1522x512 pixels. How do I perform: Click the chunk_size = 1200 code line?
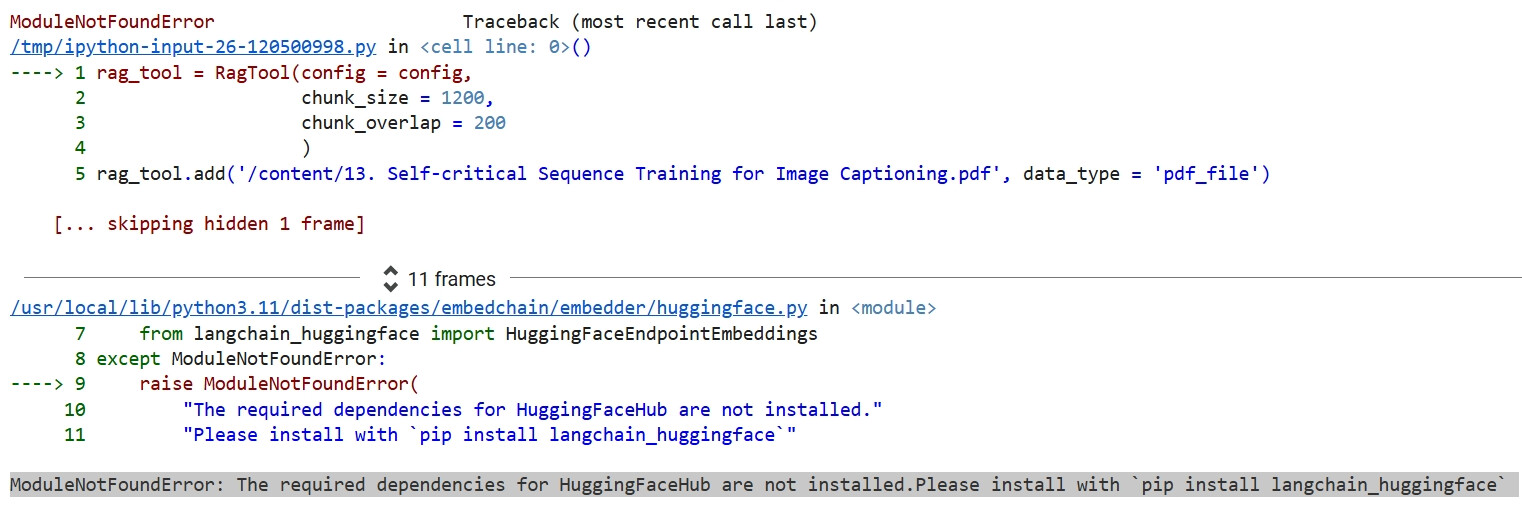(x=398, y=98)
